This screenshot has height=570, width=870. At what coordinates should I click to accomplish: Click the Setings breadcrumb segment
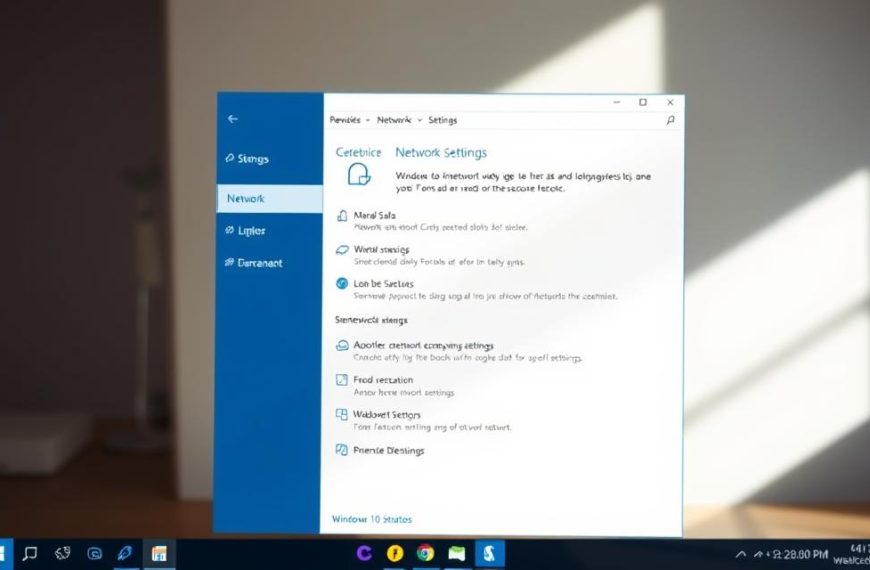coord(443,120)
